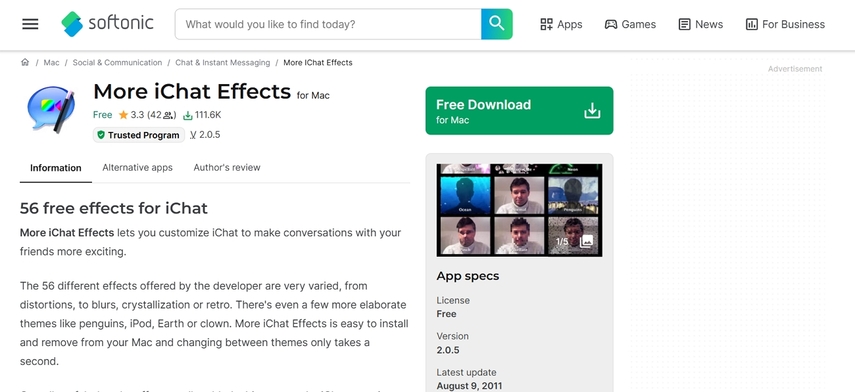
Task: Open the Apps menu
Action: tap(561, 24)
